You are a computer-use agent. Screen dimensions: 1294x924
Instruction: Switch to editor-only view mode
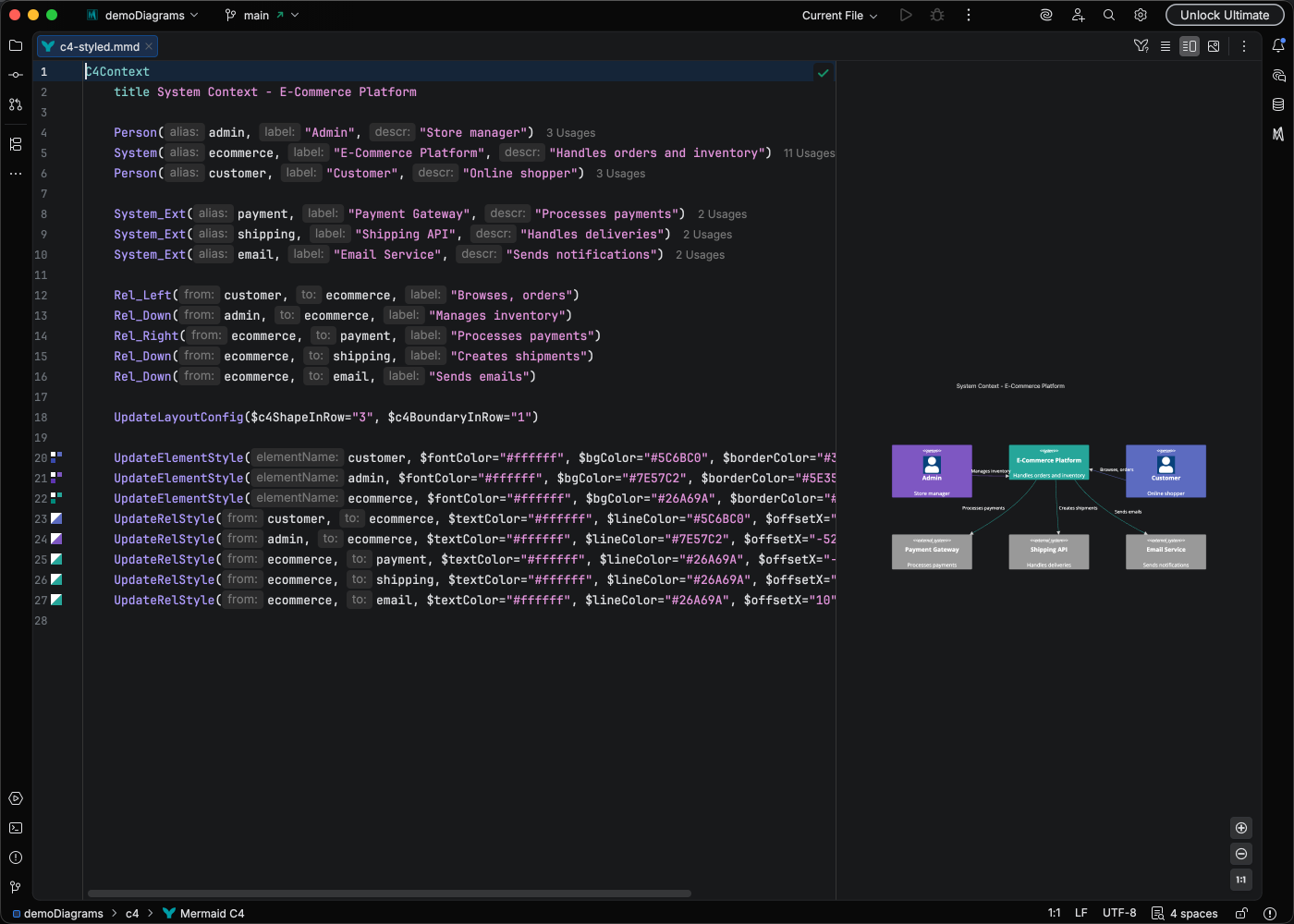pyautogui.click(x=1166, y=46)
